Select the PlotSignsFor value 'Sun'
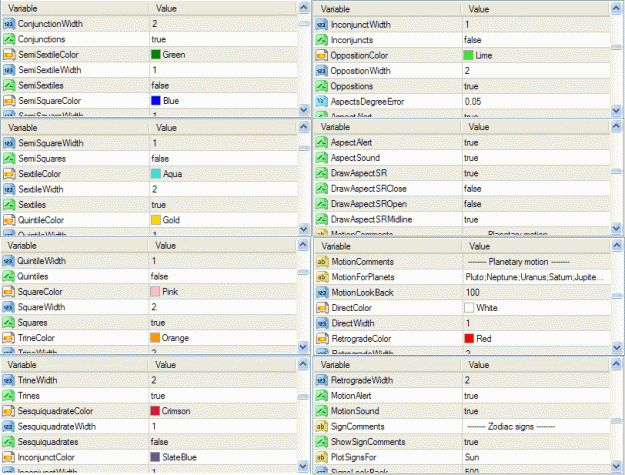The width and height of the screenshot is (625, 475). pos(472,457)
